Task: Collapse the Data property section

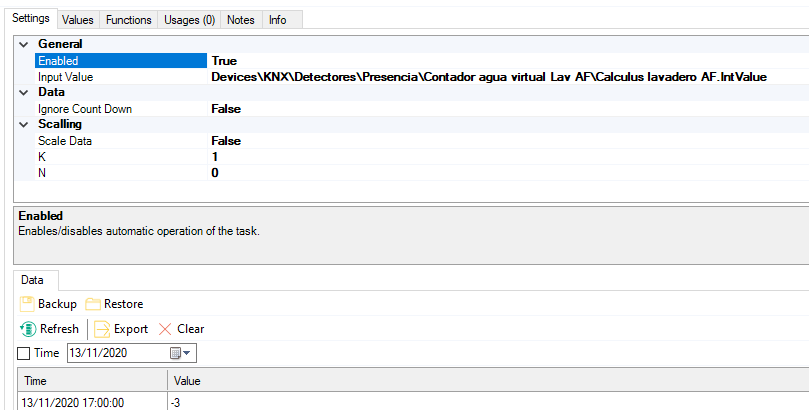Action: point(23,92)
